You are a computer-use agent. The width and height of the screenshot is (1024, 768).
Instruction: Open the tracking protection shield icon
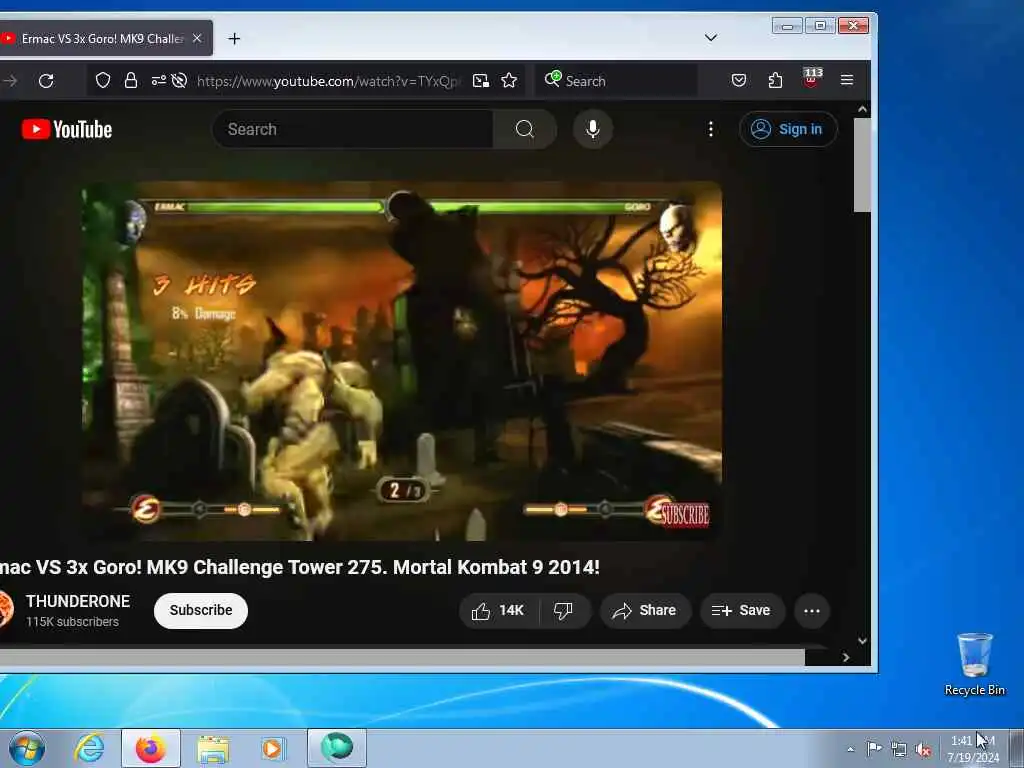103,80
